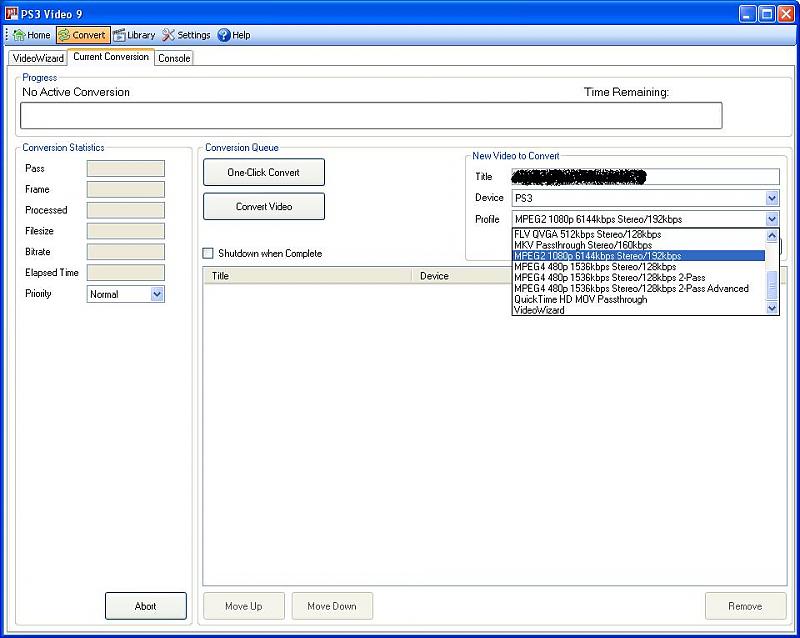Click the Frame statistics field

tap(126, 189)
